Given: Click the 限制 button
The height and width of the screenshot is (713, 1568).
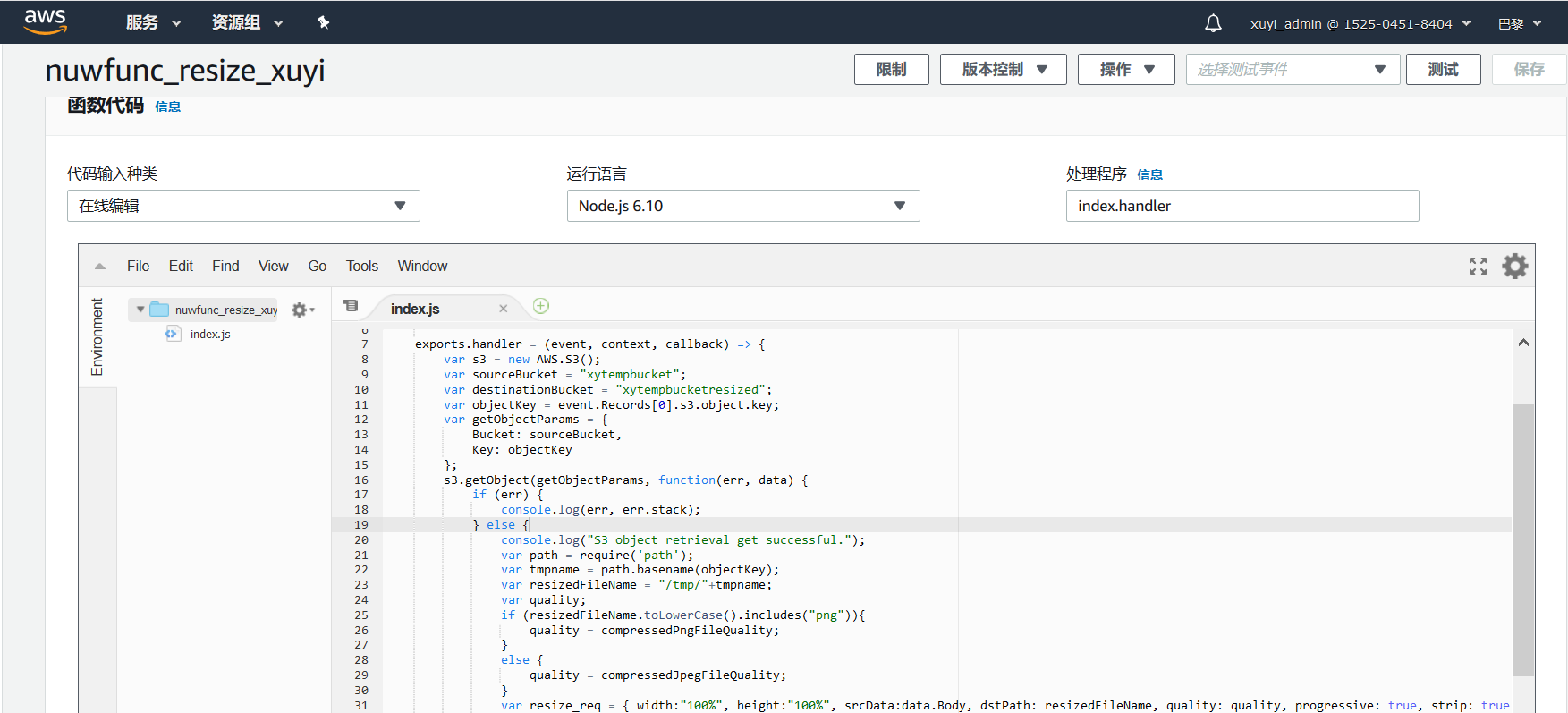Looking at the screenshot, I should click(x=891, y=69).
